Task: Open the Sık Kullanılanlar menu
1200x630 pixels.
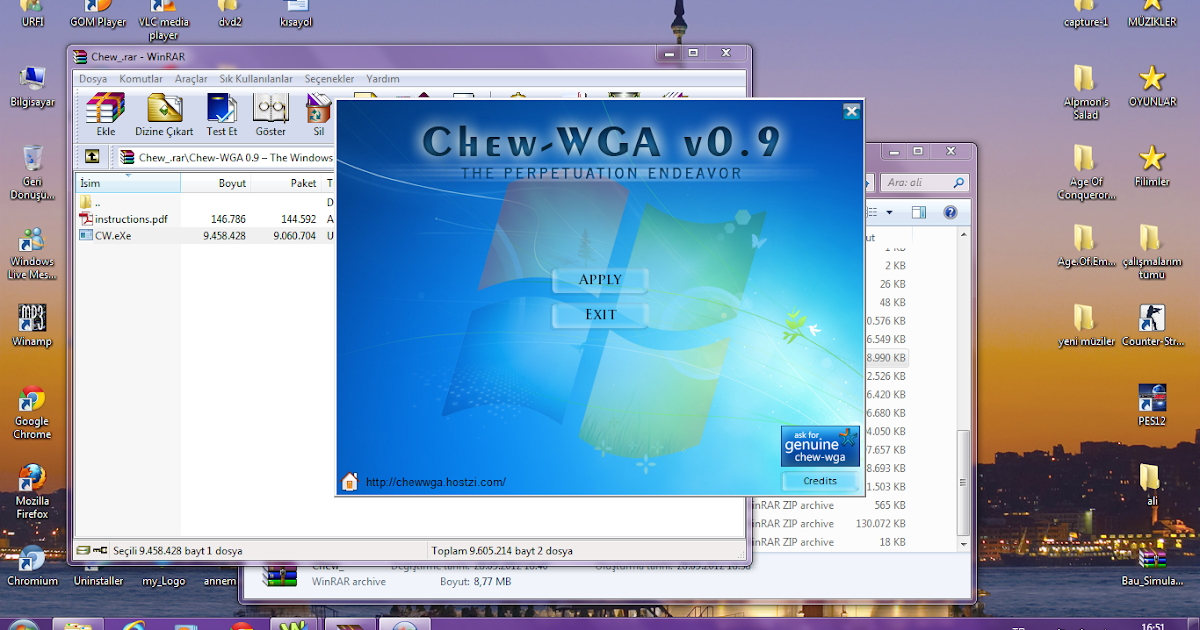Action: point(257,79)
